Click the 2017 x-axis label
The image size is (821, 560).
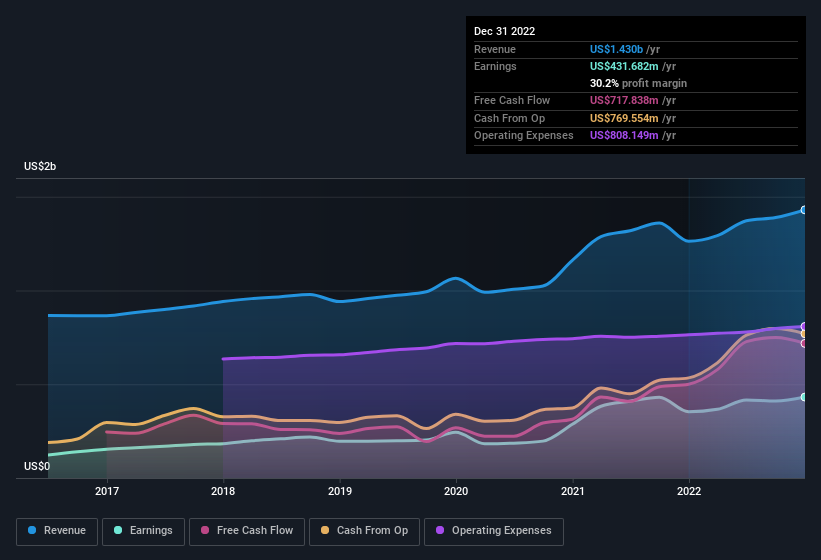107,491
